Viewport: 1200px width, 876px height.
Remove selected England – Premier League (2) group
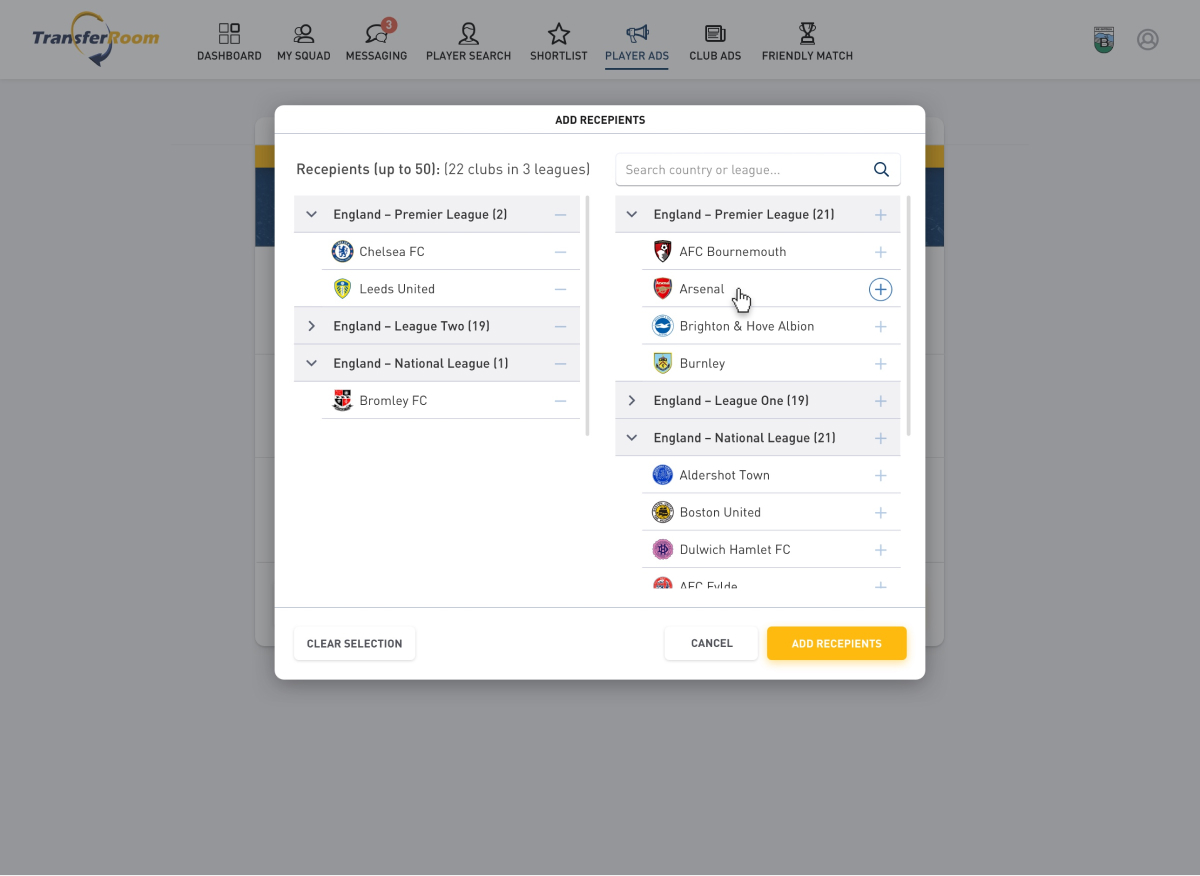pos(560,215)
